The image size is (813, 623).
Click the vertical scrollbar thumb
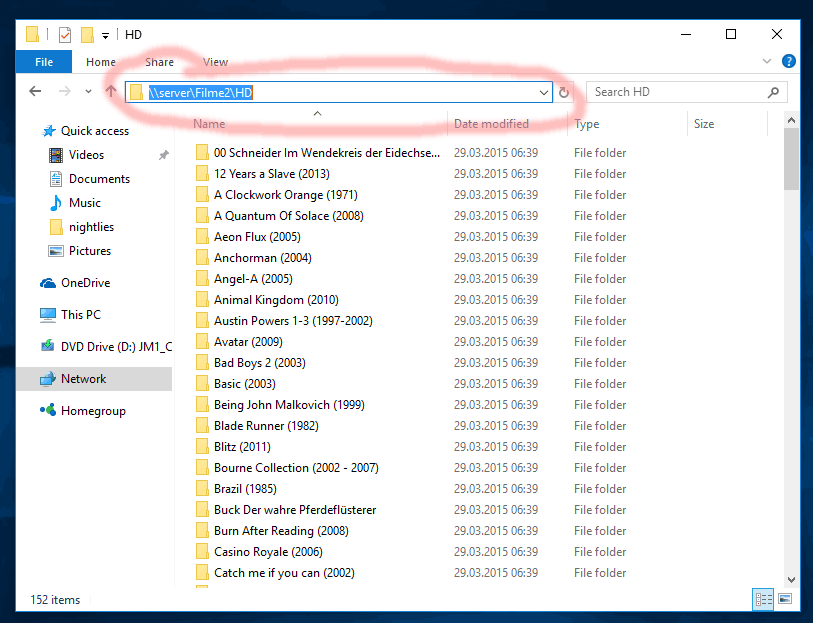point(791,159)
